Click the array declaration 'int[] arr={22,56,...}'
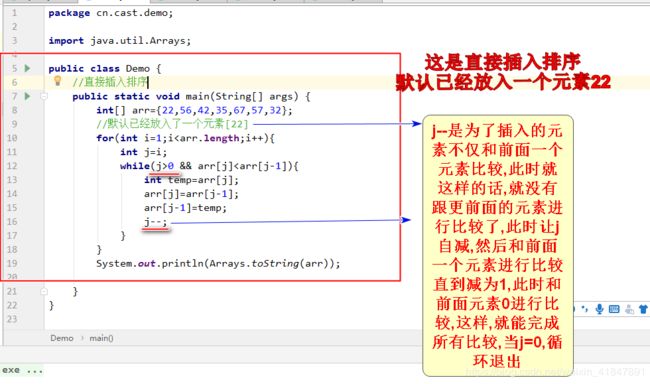 pyautogui.click(x=194, y=110)
